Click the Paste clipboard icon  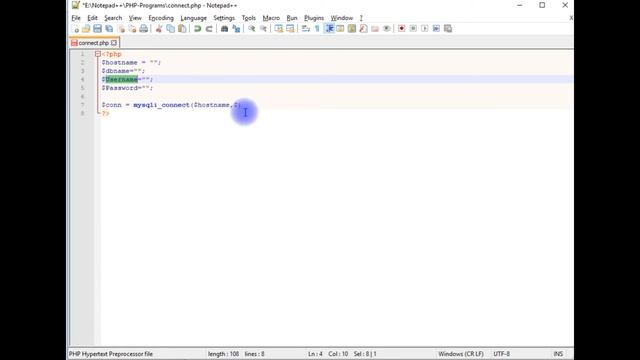pyautogui.click(x=182, y=29)
